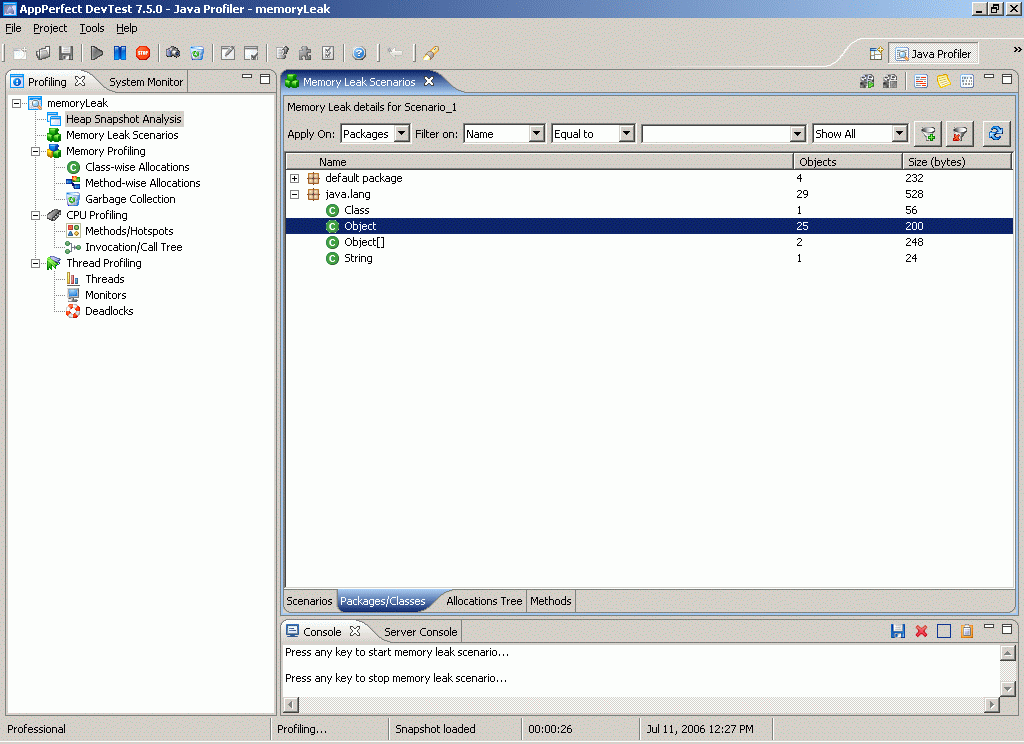1024x744 pixels.
Task: Save console output with the disk icon
Action: click(x=897, y=631)
